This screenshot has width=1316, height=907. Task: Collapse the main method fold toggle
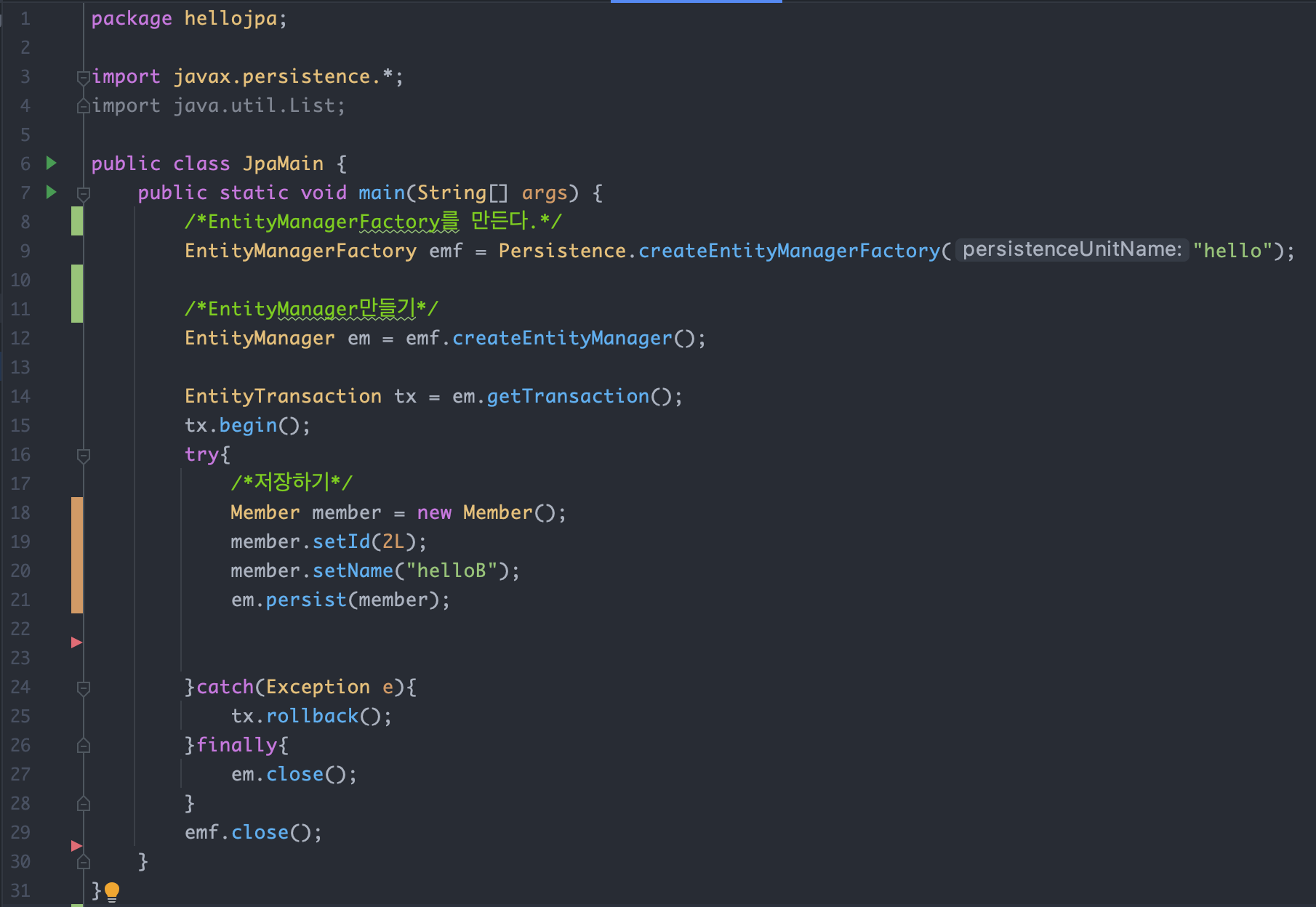84,193
